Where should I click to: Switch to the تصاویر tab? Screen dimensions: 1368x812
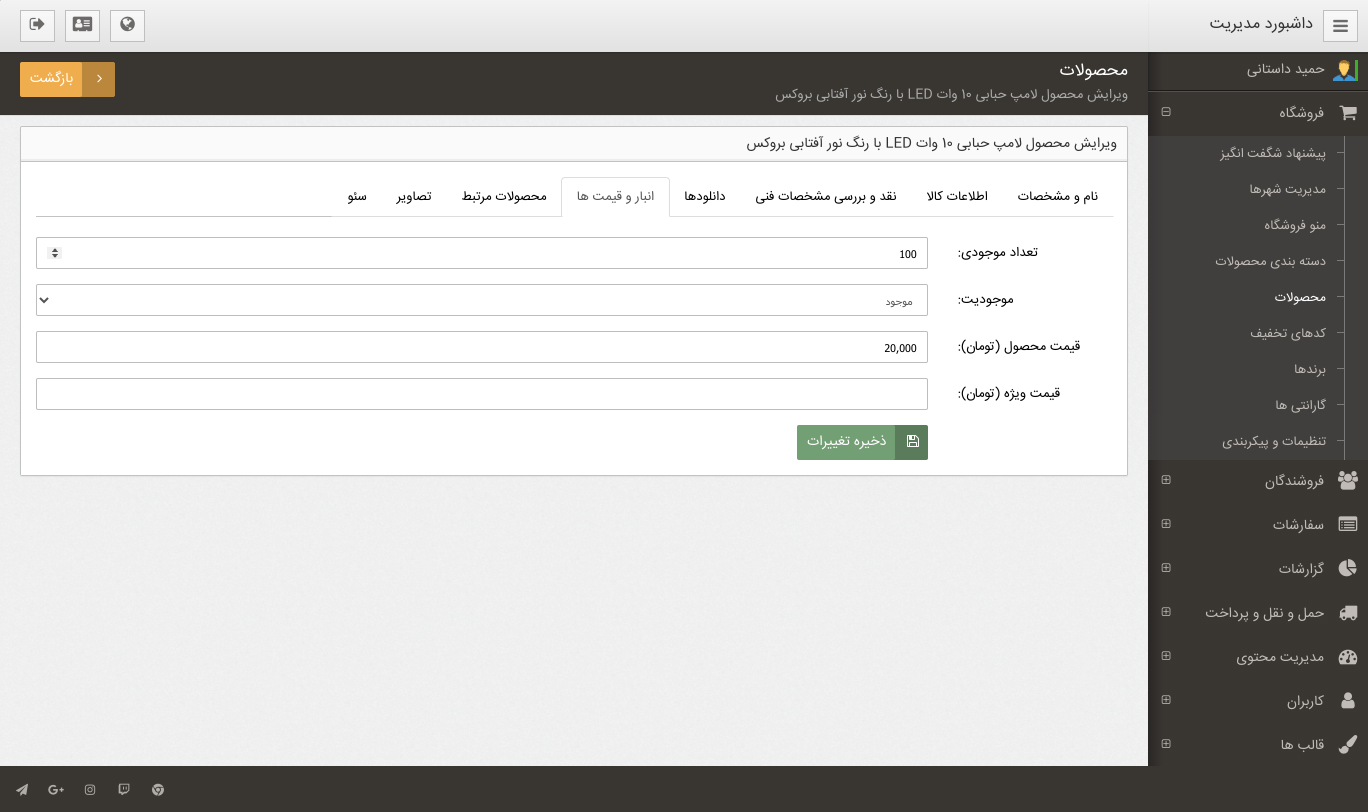pos(414,196)
